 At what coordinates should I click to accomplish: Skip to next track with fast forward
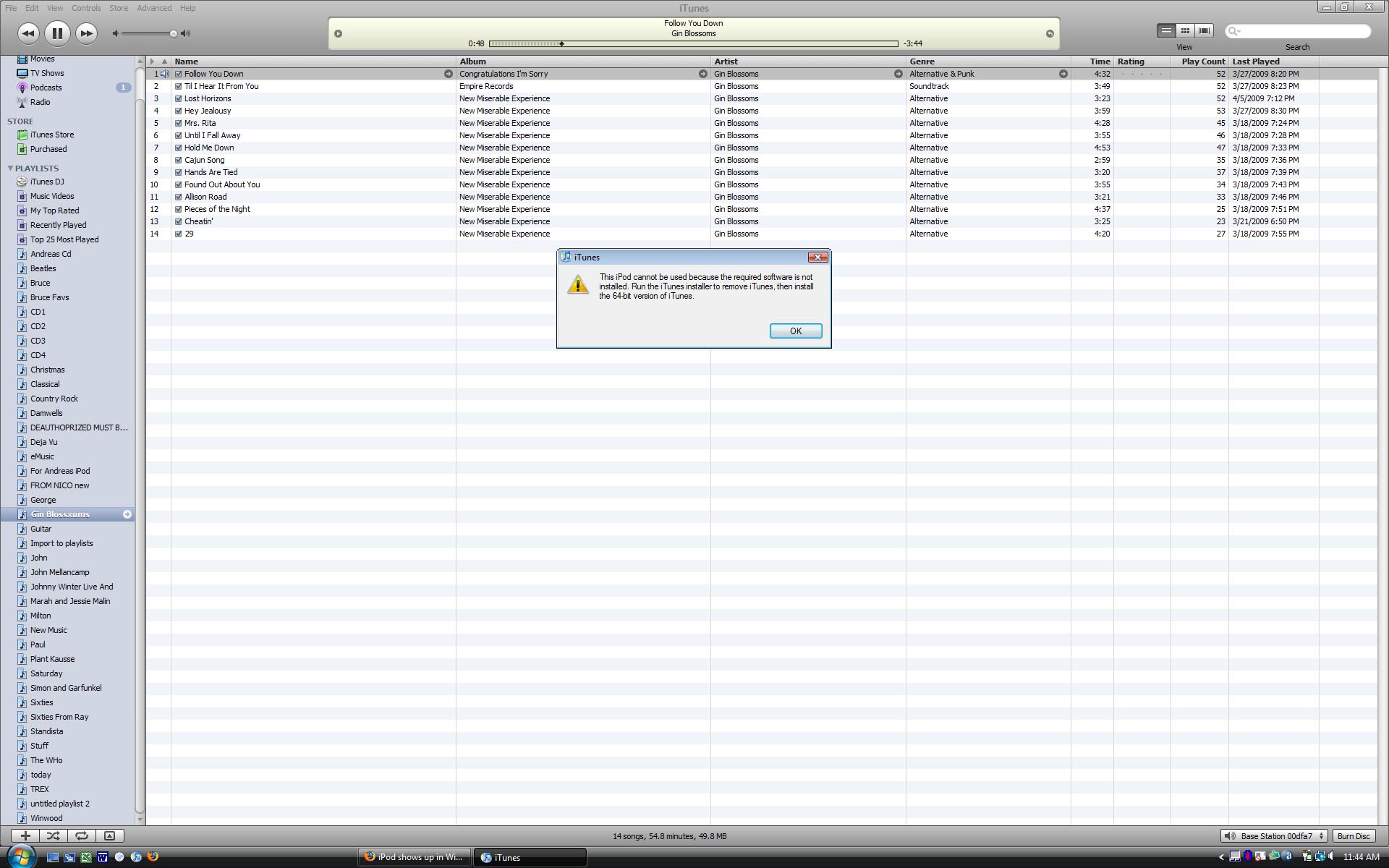coord(86,33)
